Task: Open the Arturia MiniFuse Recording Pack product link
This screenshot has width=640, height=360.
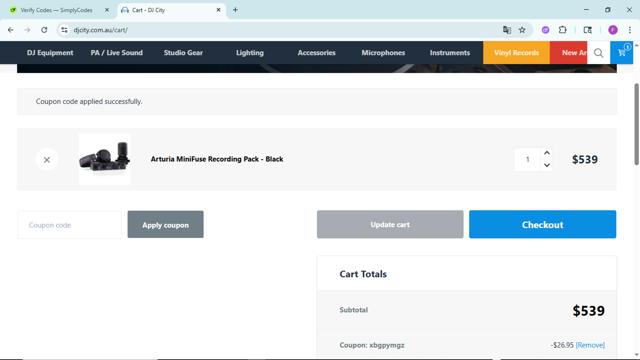Action: (217, 159)
